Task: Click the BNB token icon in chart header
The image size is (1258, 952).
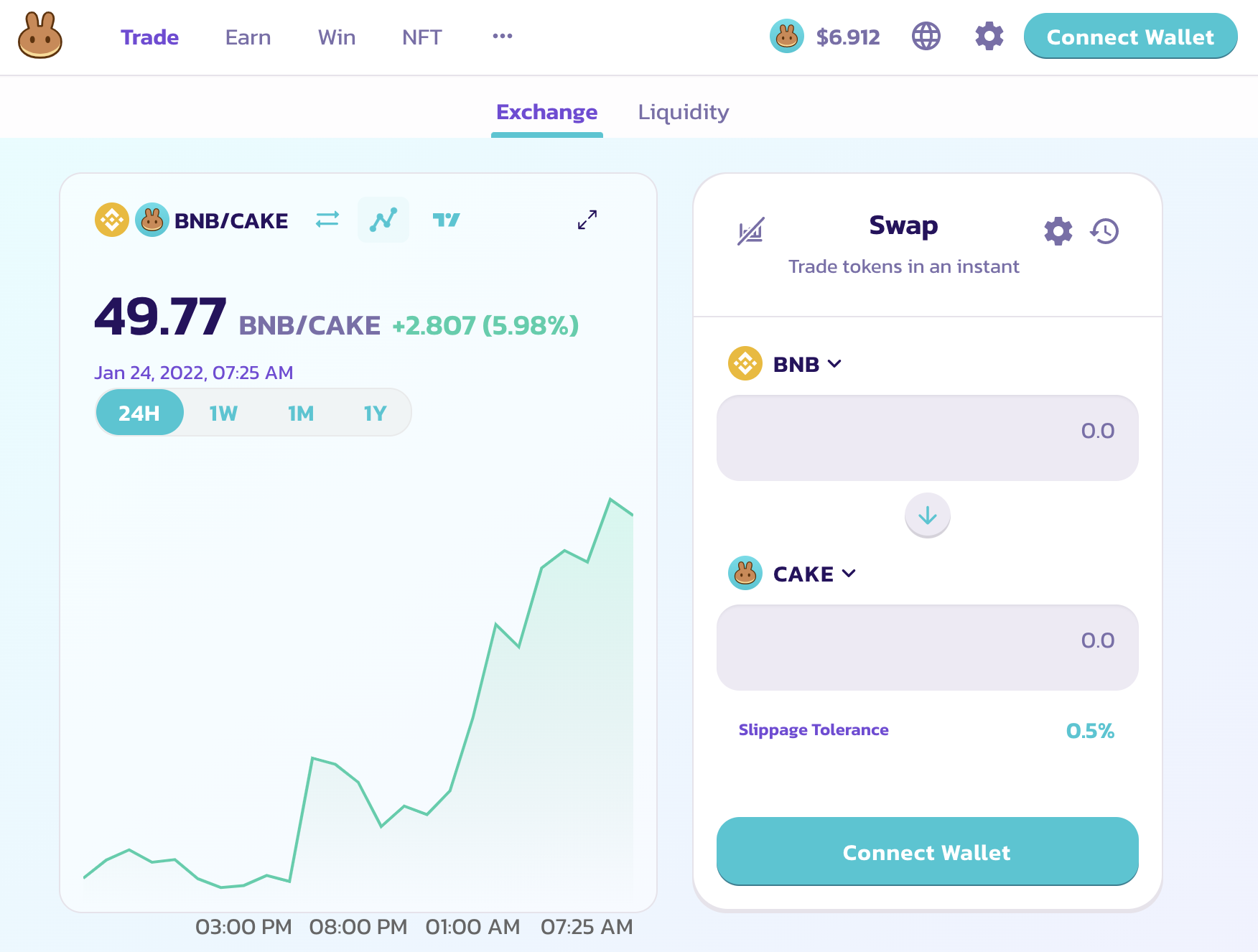Action: (x=112, y=220)
